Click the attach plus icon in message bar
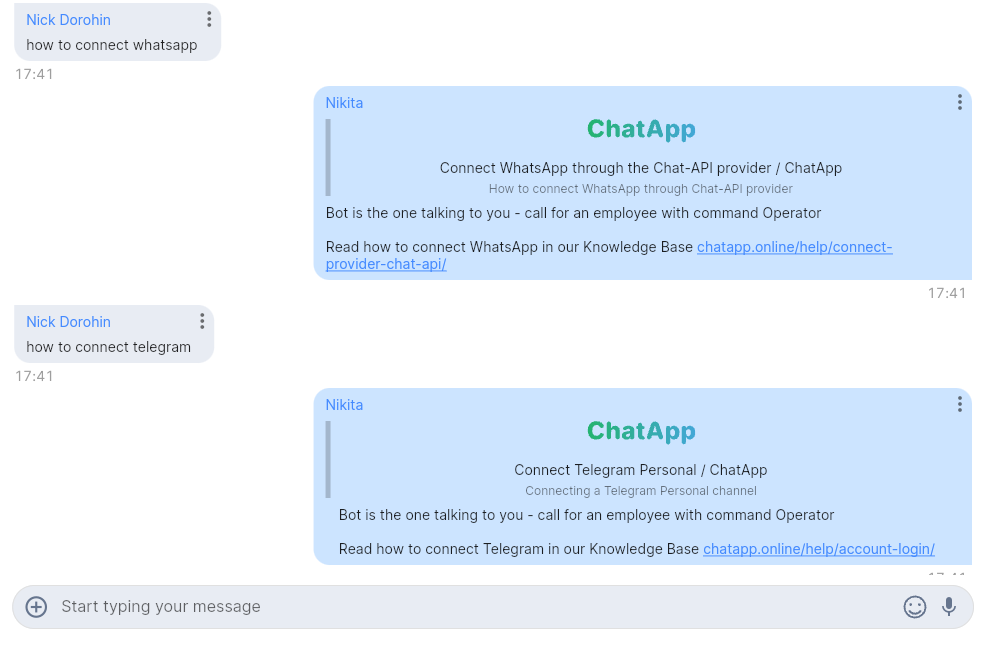Screen dimensions: 1000x652 [x=36, y=607]
